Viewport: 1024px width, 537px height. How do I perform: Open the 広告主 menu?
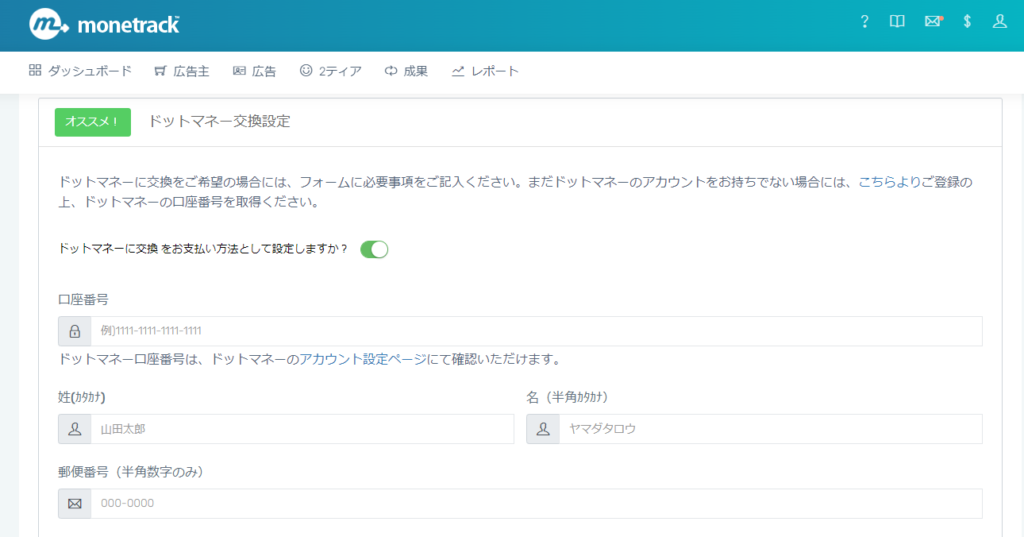[x=182, y=71]
